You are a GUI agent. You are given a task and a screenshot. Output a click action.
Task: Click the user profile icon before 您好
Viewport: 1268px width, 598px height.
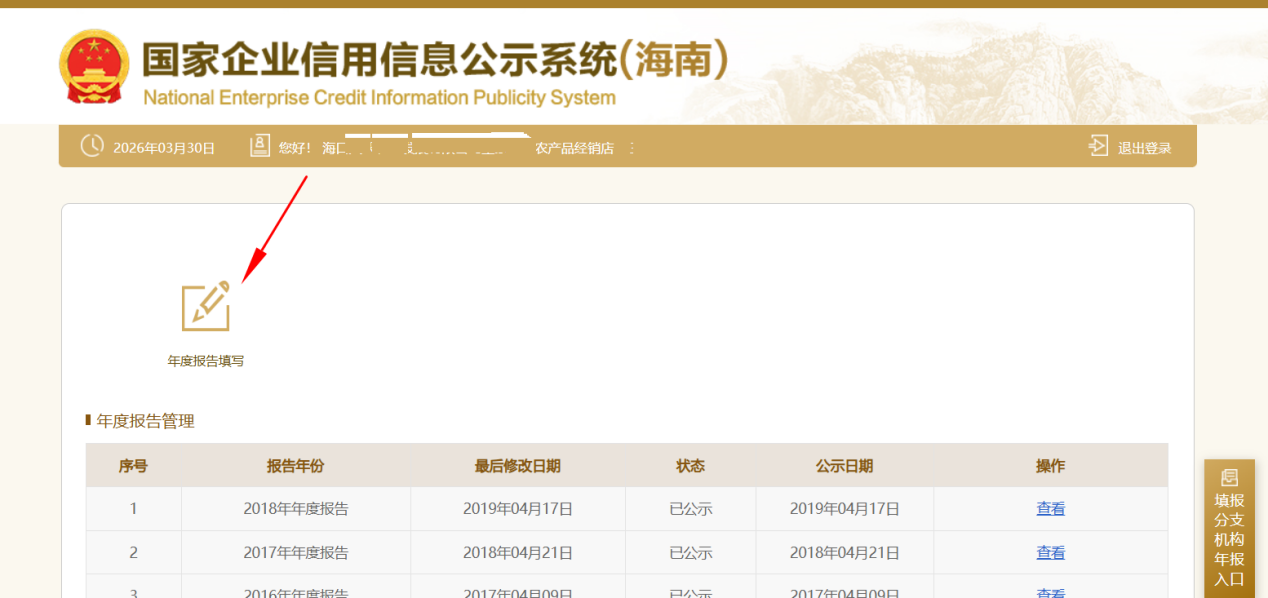click(260, 146)
